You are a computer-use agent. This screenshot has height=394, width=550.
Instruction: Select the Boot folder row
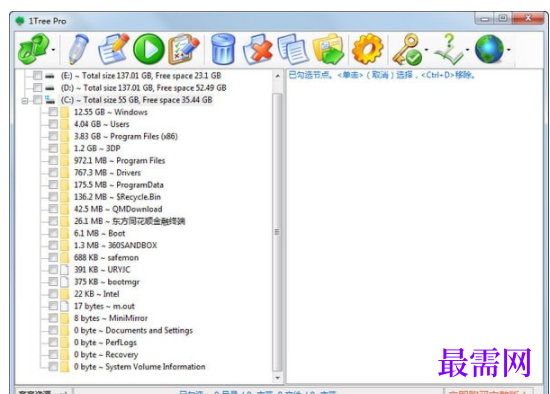pos(99,233)
